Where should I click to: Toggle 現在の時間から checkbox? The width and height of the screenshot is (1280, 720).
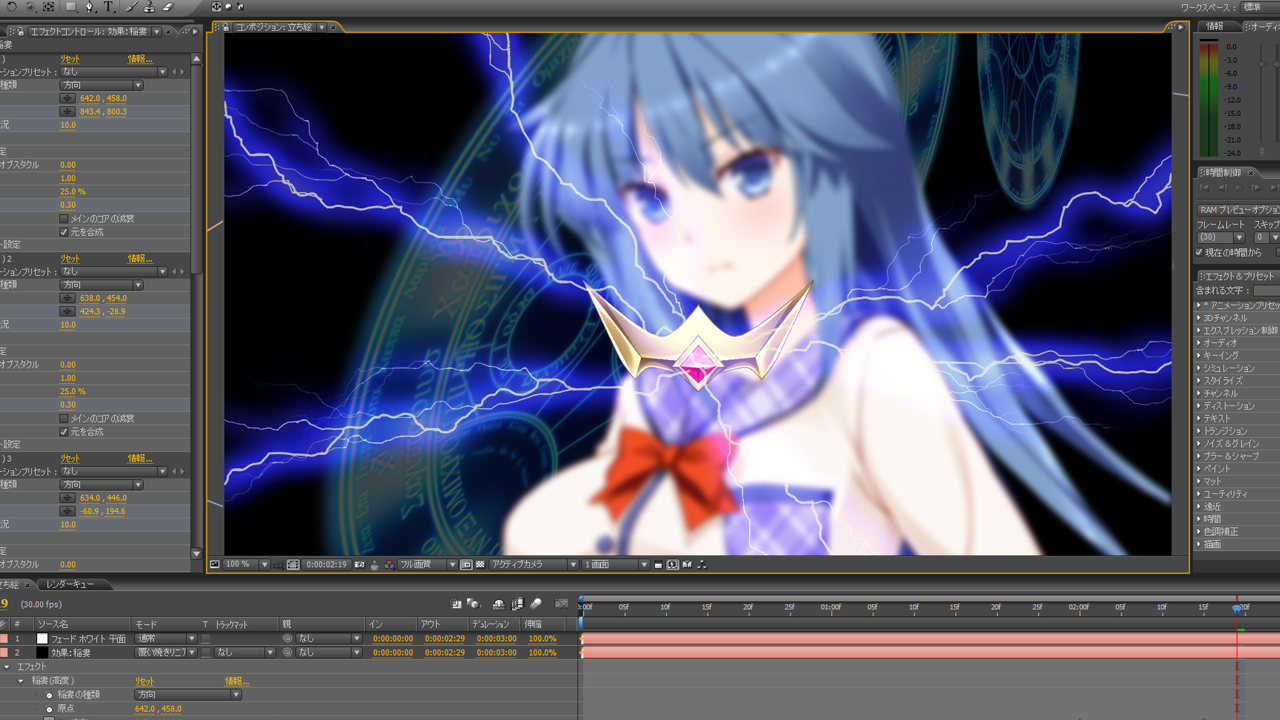click(1201, 252)
